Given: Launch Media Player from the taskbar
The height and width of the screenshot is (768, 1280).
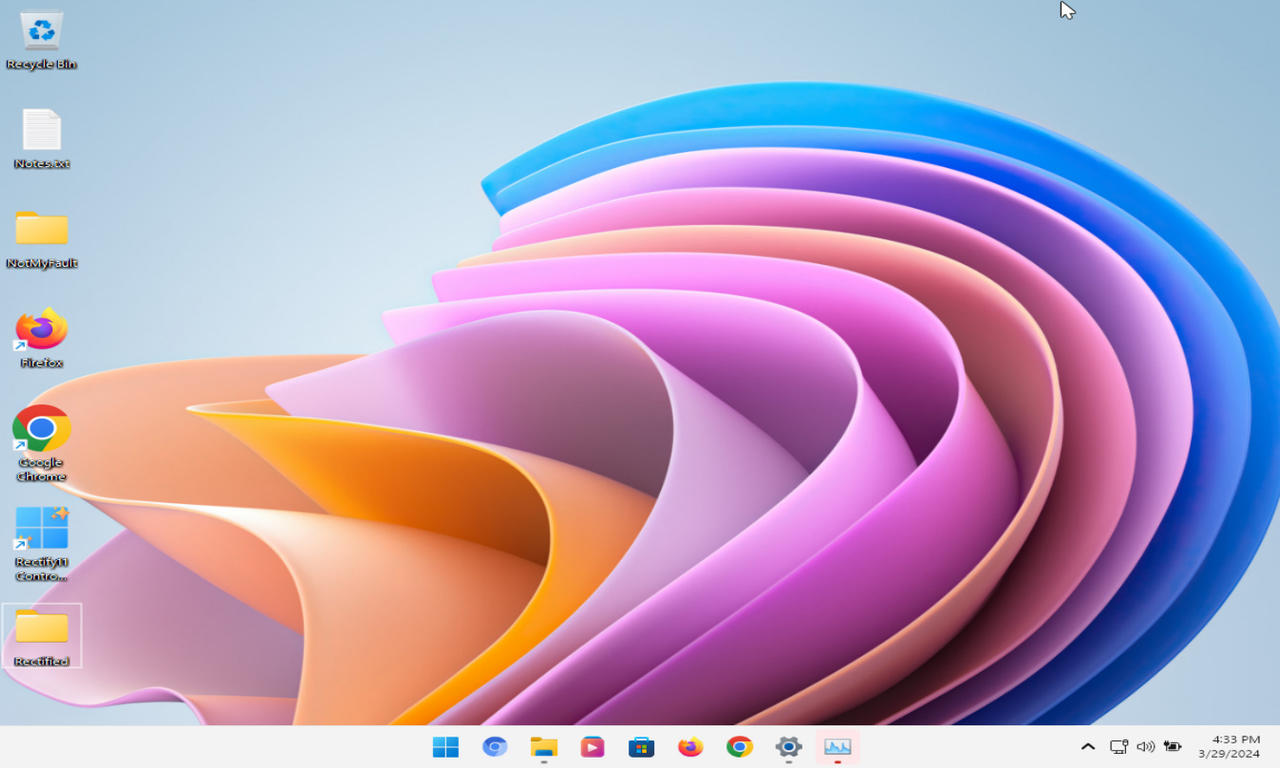Looking at the screenshot, I should [x=592, y=746].
